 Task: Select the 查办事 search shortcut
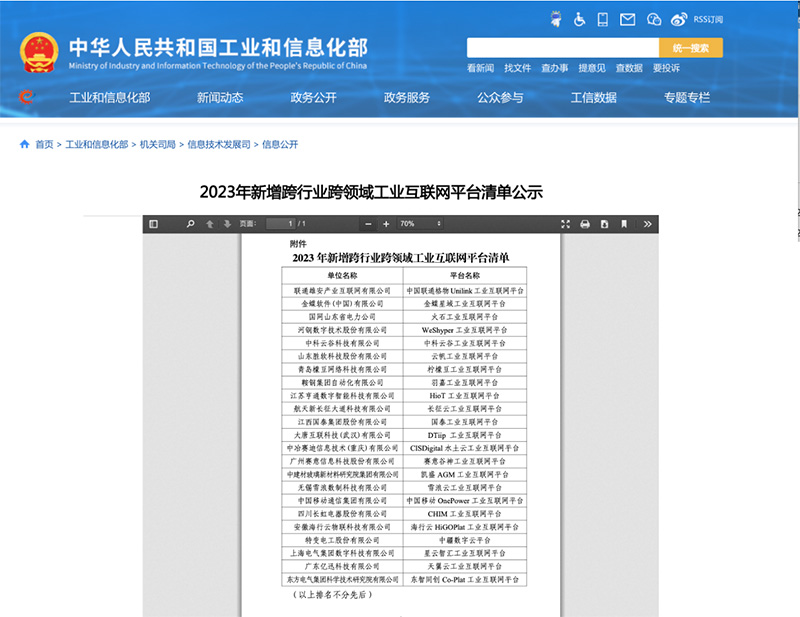pyautogui.click(x=555, y=68)
